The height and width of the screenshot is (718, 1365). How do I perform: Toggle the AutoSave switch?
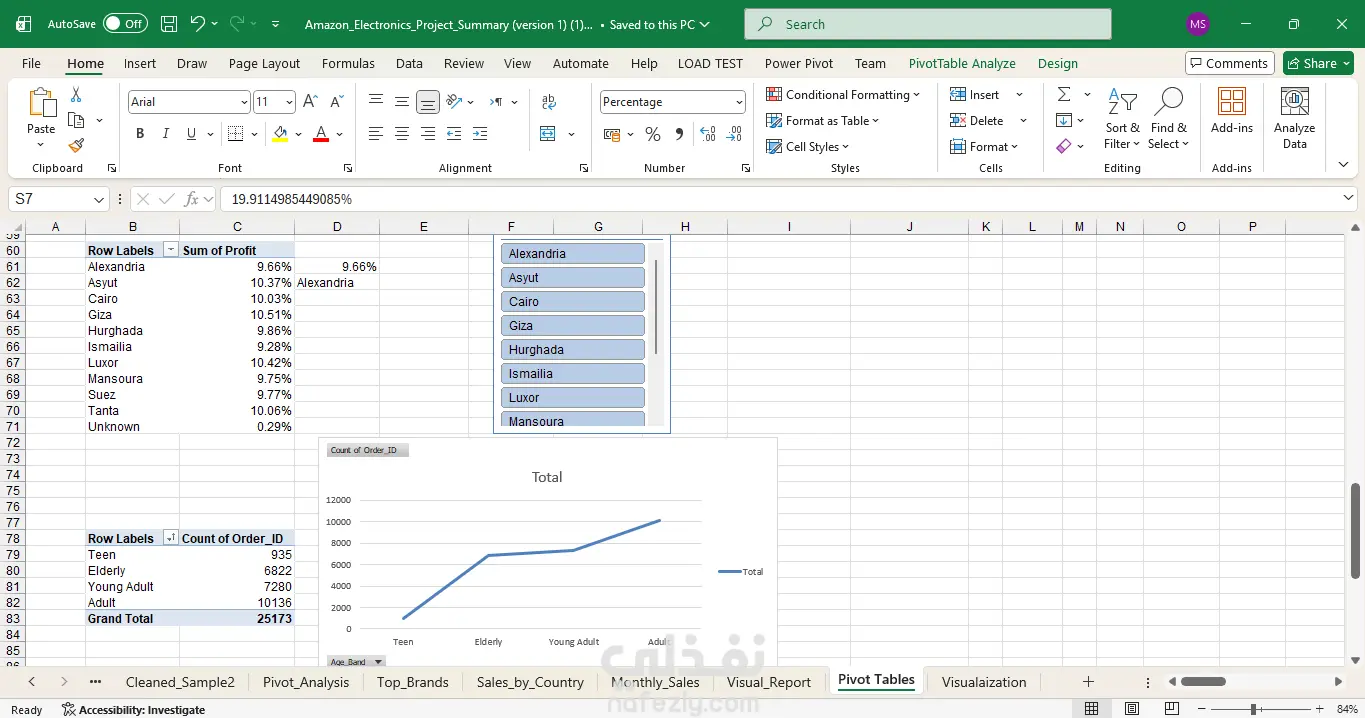click(124, 24)
